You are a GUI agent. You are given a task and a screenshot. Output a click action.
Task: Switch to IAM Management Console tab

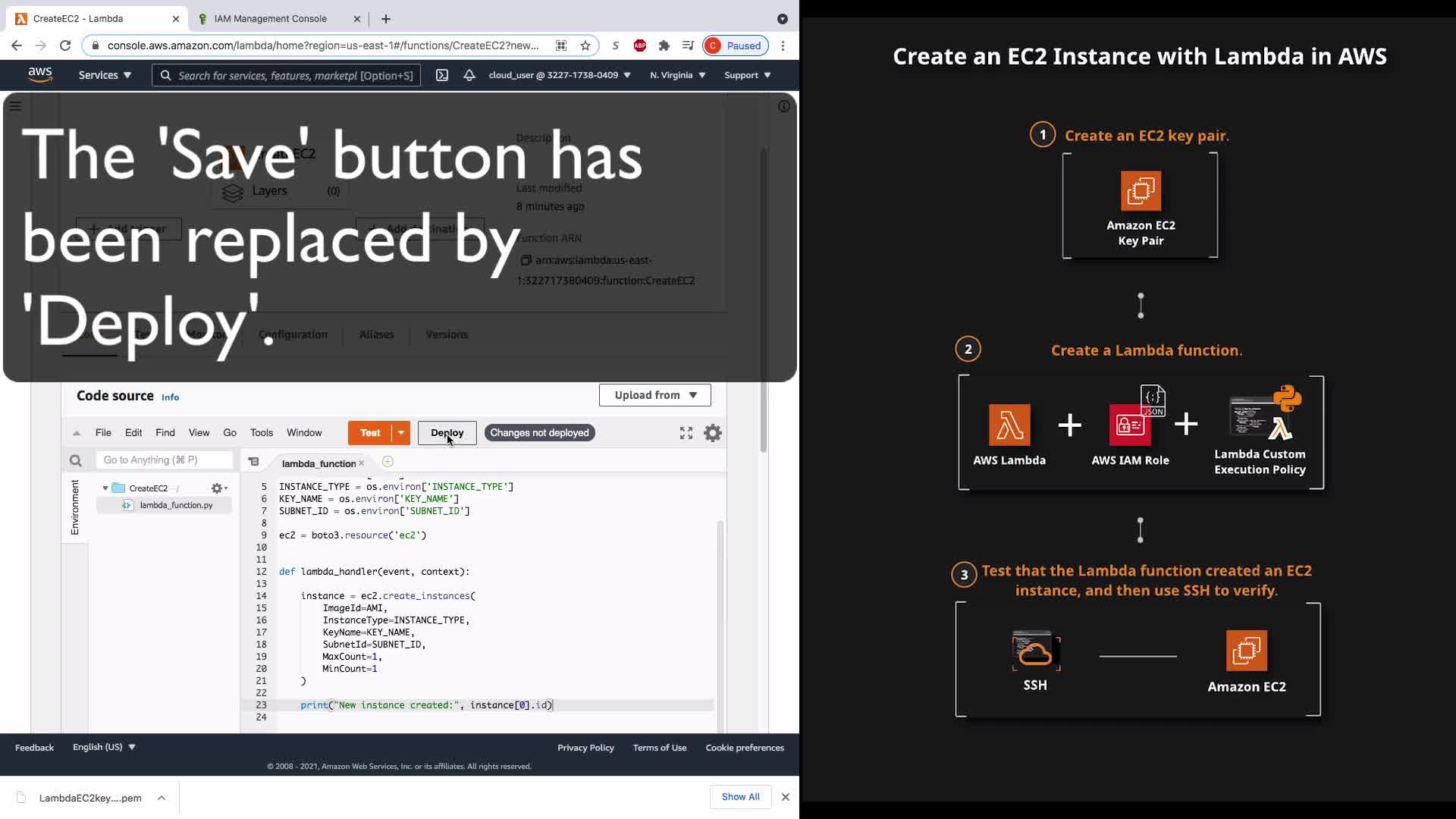[270, 19]
